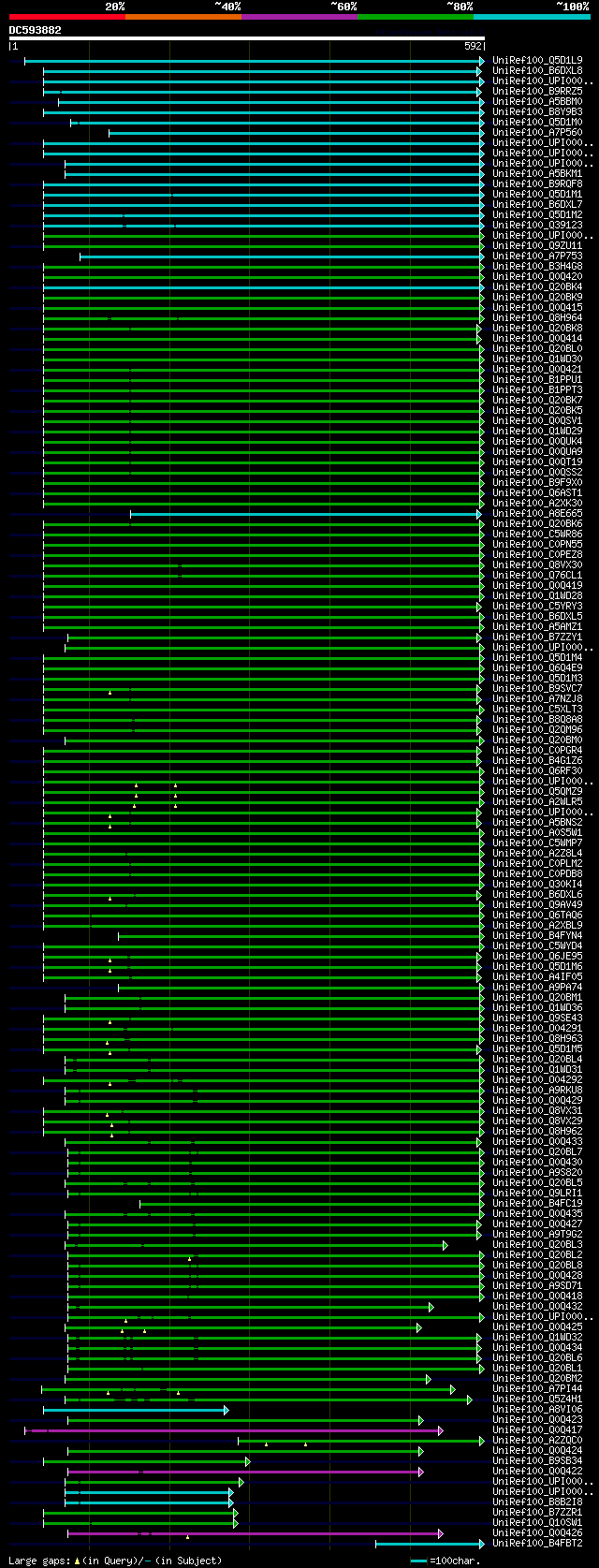Select the UniRef100_Q1WD30 label
This screenshot has height=1568, width=599.
(x=537, y=359)
